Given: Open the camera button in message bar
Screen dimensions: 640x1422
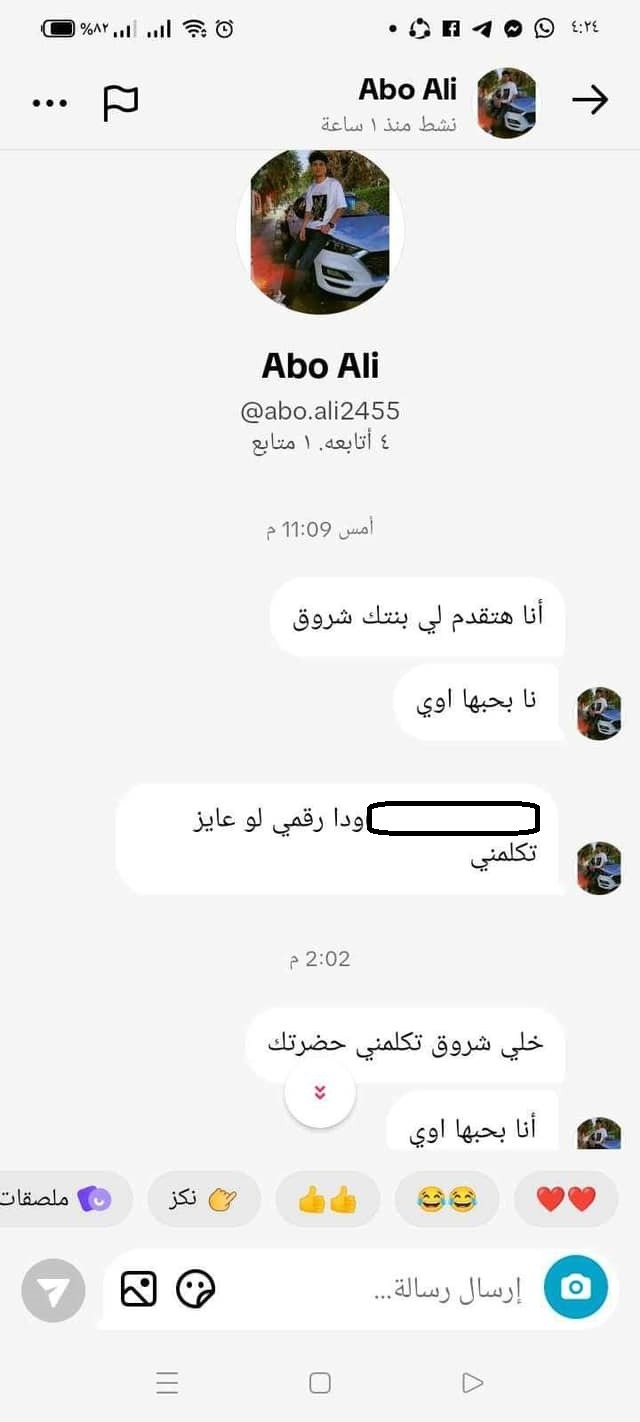Looking at the screenshot, I should [x=575, y=1288].
